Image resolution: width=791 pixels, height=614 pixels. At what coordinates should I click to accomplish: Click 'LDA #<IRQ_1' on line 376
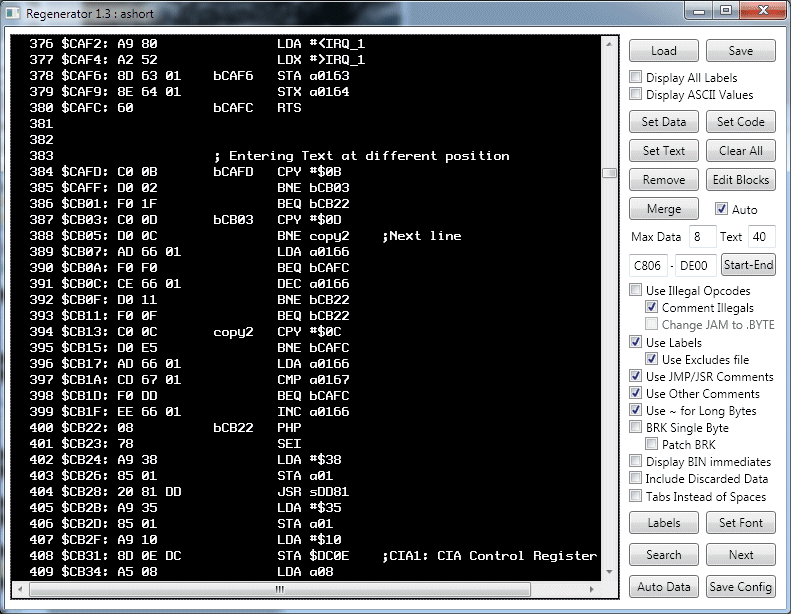(x=321, y=44)
